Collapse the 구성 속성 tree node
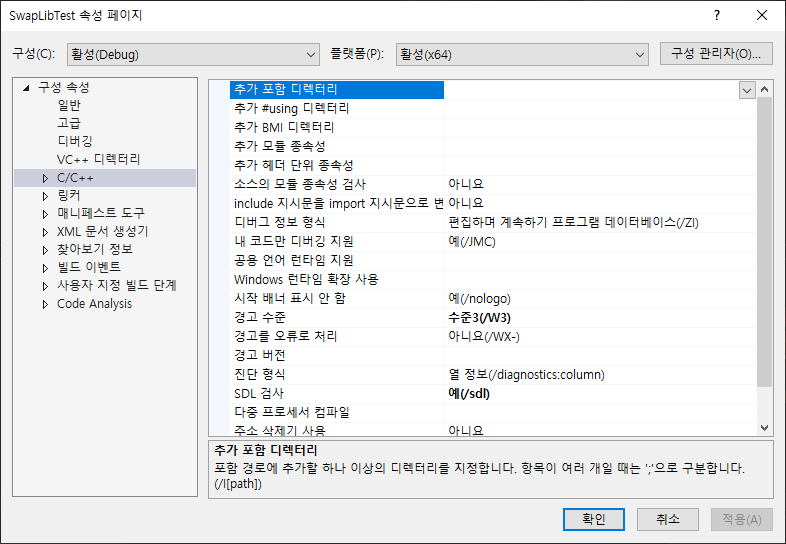The height and width of the screenshot is (544, 786). click(27, 88)
